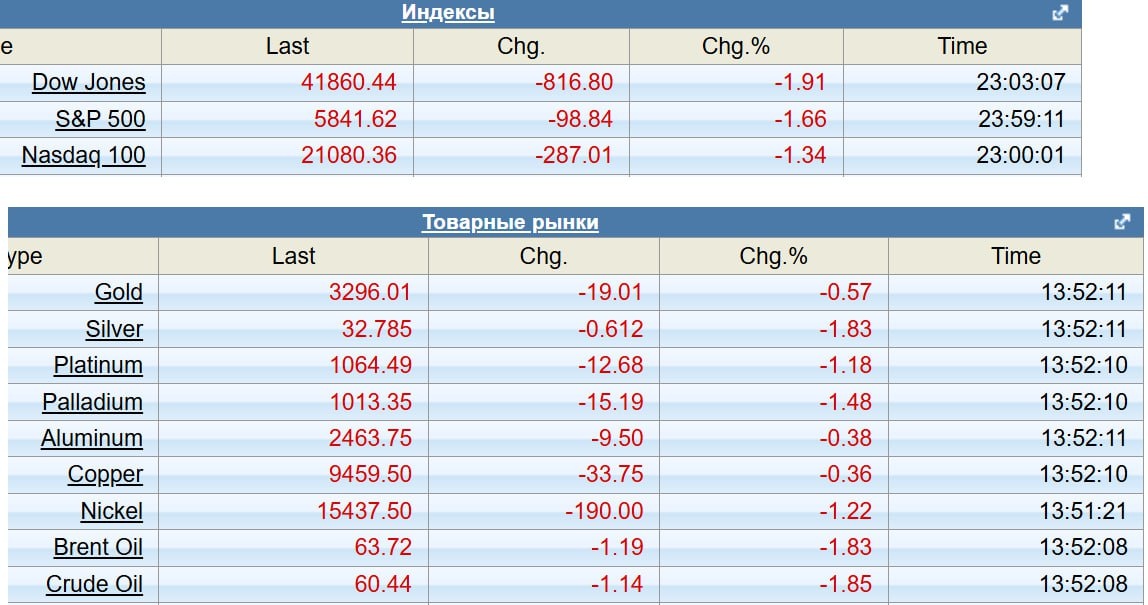
Task: Open the Nasdaq 100 index link
Action: click(83, 155)
